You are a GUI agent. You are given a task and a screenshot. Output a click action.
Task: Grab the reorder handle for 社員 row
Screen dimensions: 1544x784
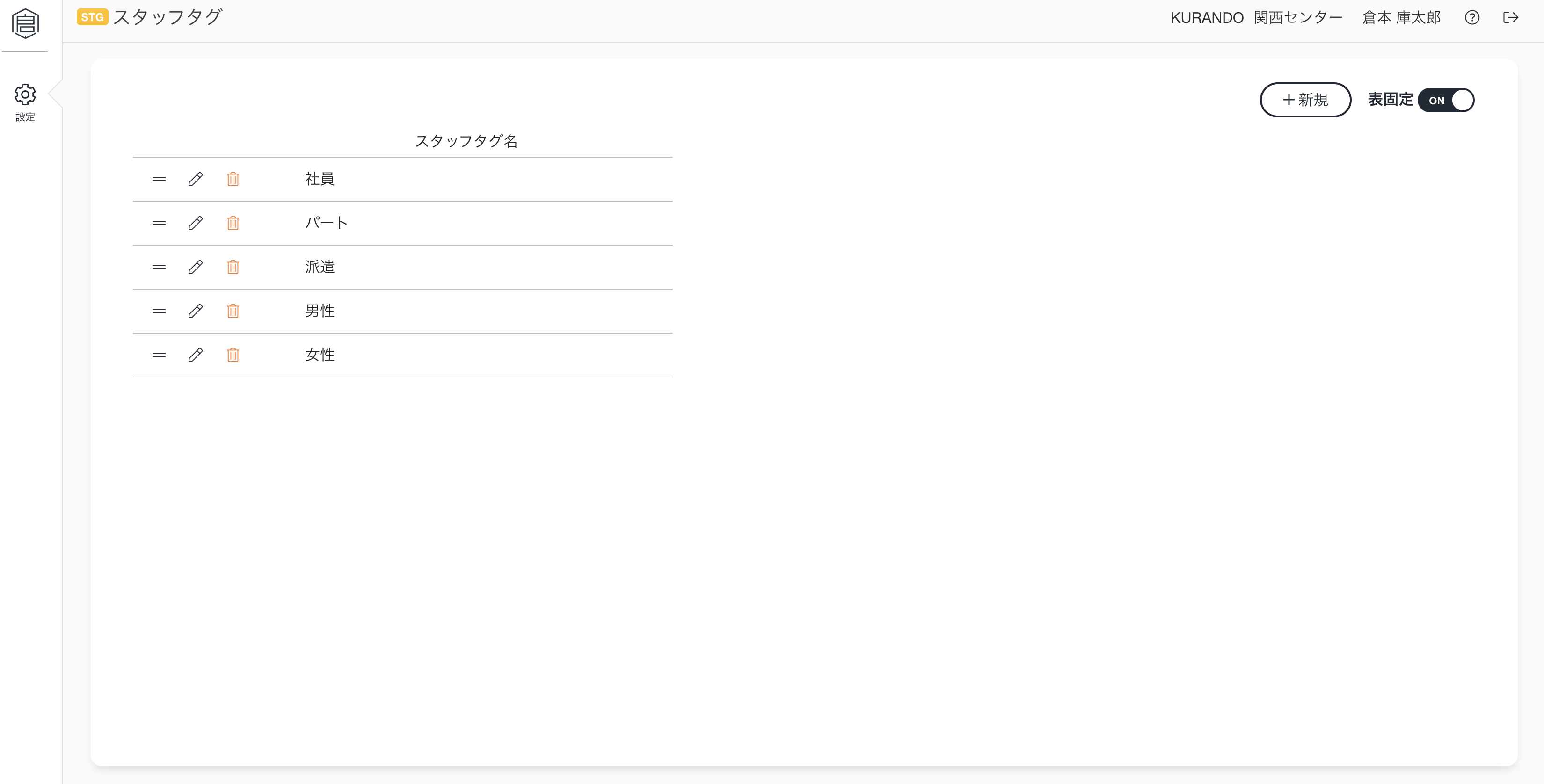(159, 179)
